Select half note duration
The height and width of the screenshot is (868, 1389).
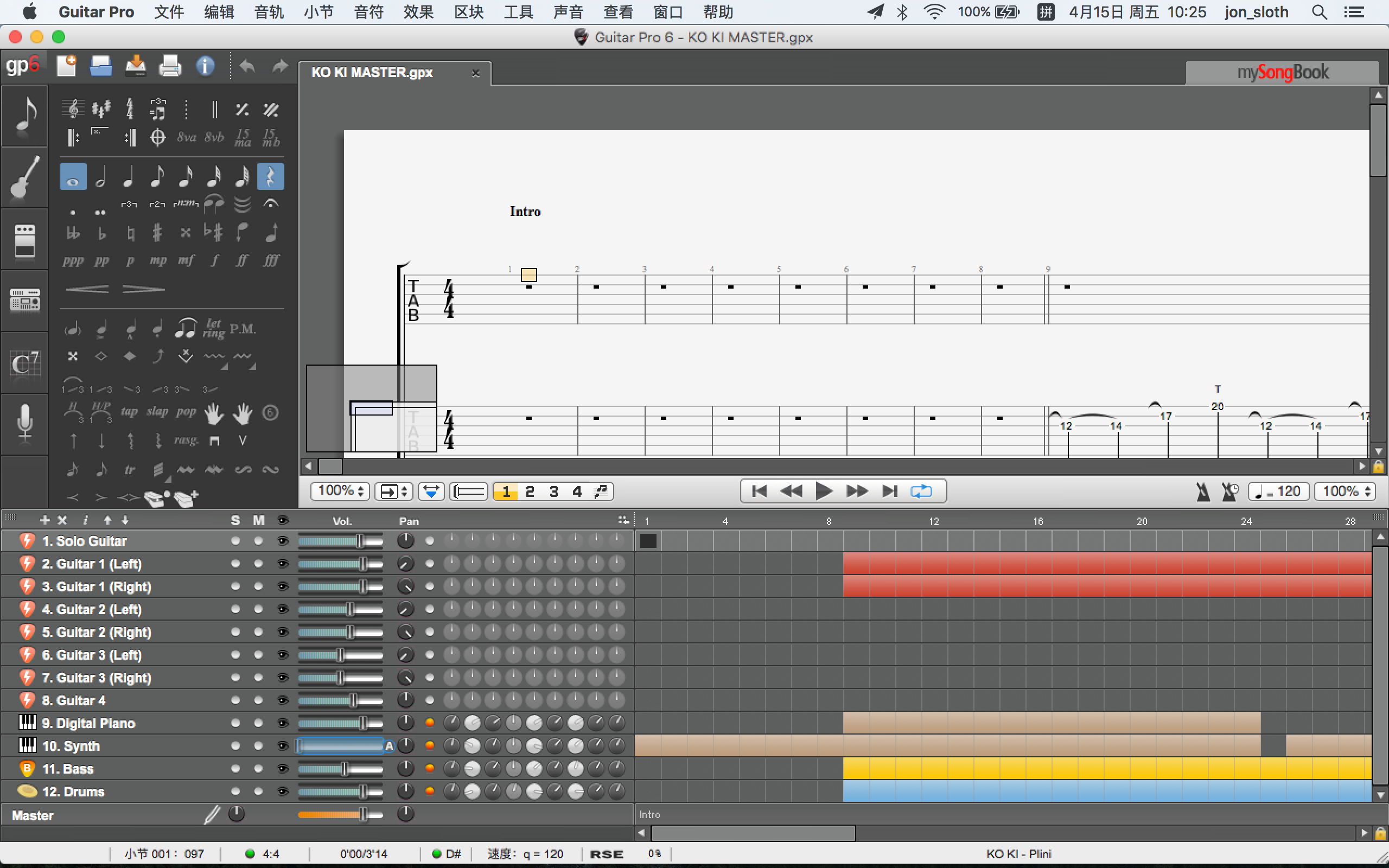[x=101, y=176]
